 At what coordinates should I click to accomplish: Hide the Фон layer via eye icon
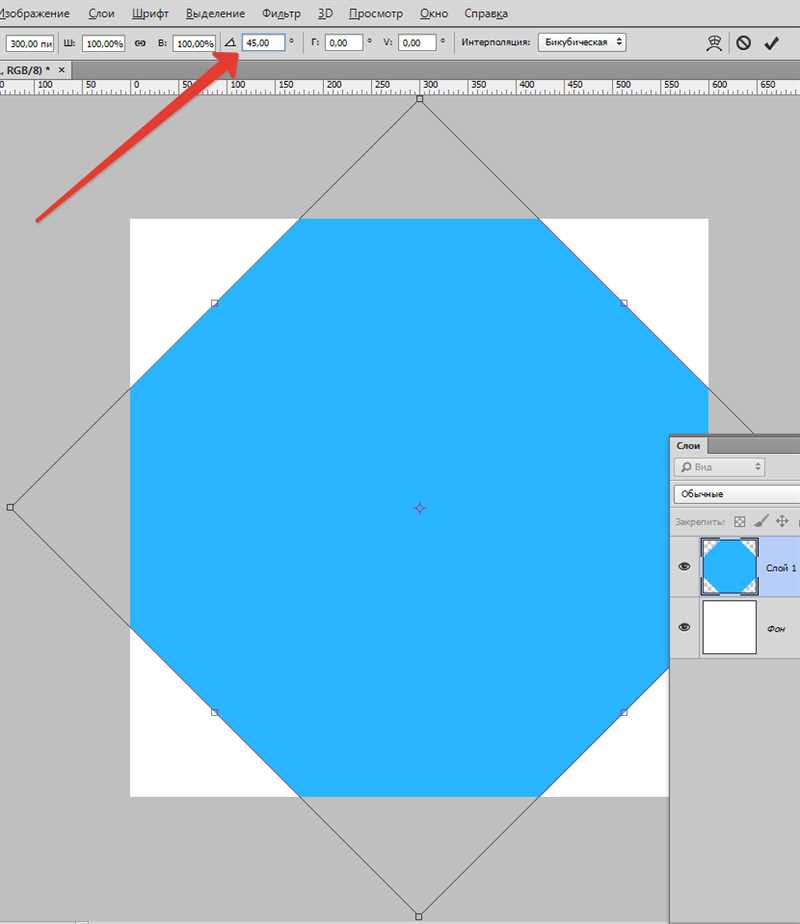(684, 627)
